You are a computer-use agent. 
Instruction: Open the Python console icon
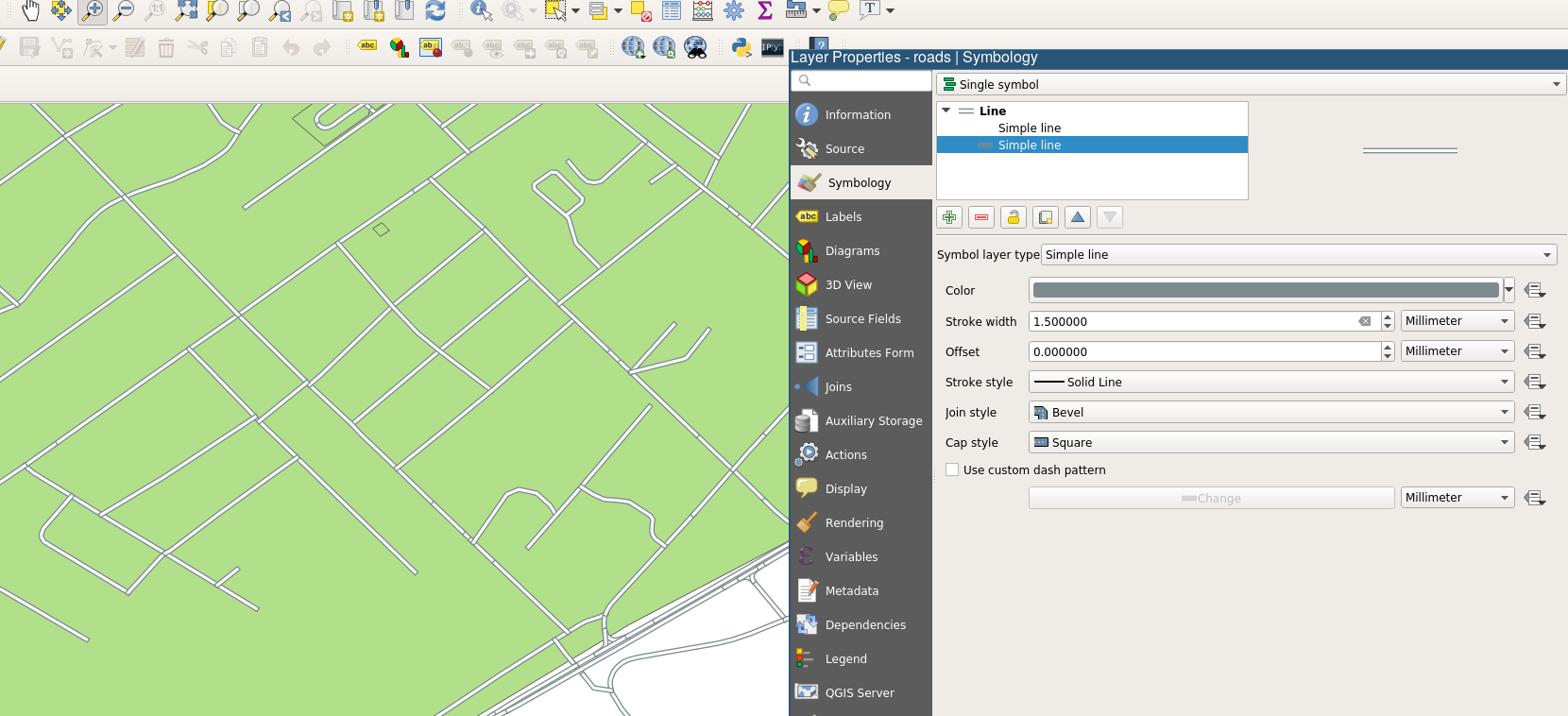point(741,47)
